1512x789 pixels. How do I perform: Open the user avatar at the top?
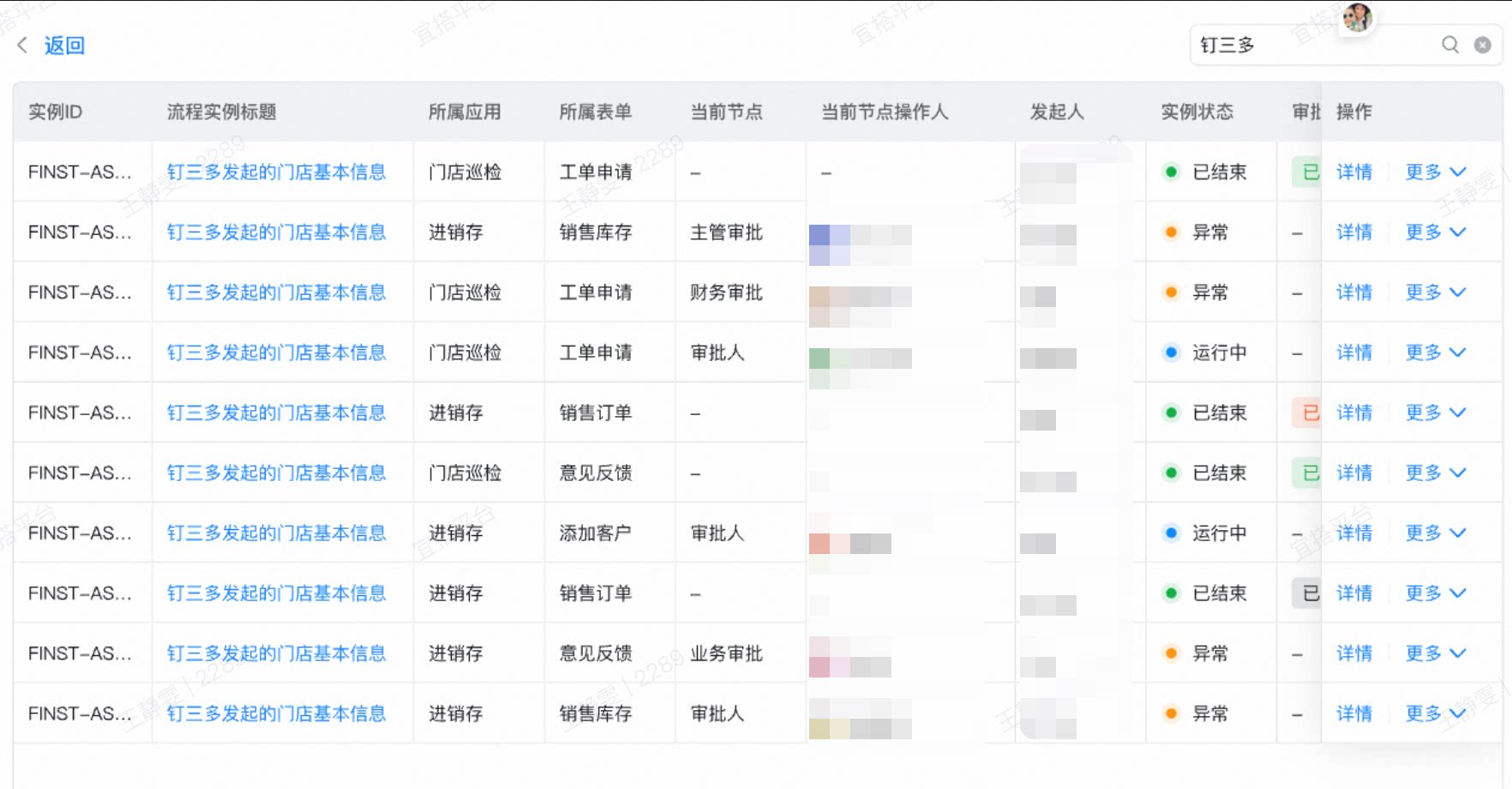1357,16
